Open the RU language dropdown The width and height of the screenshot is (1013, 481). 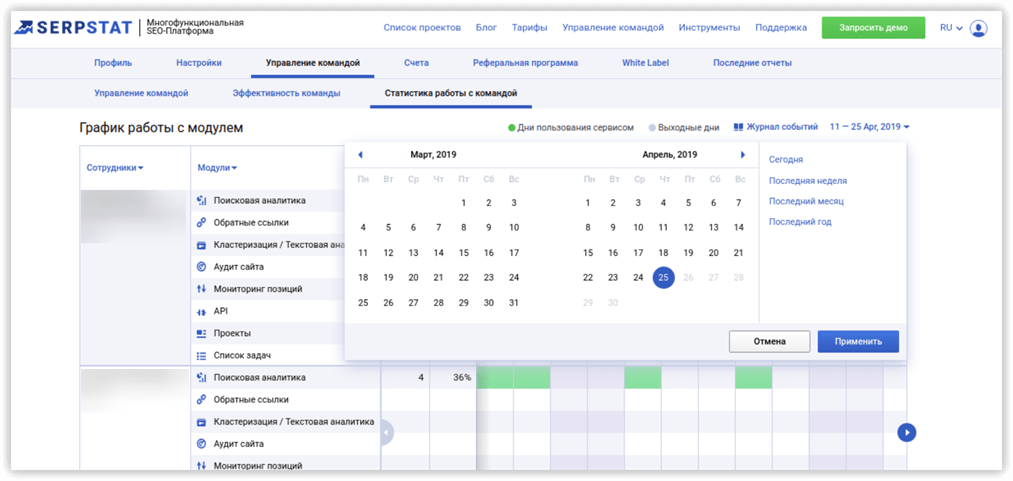tap(951, 28)
